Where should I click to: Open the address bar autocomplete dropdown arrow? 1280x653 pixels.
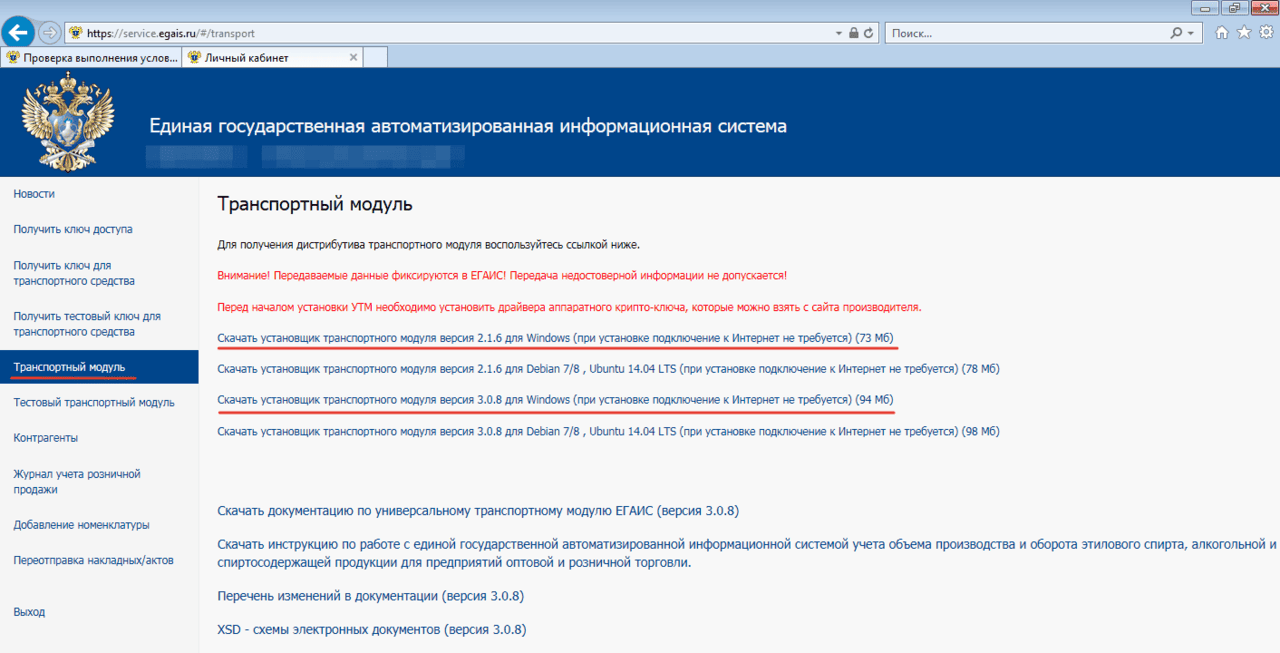838,33
